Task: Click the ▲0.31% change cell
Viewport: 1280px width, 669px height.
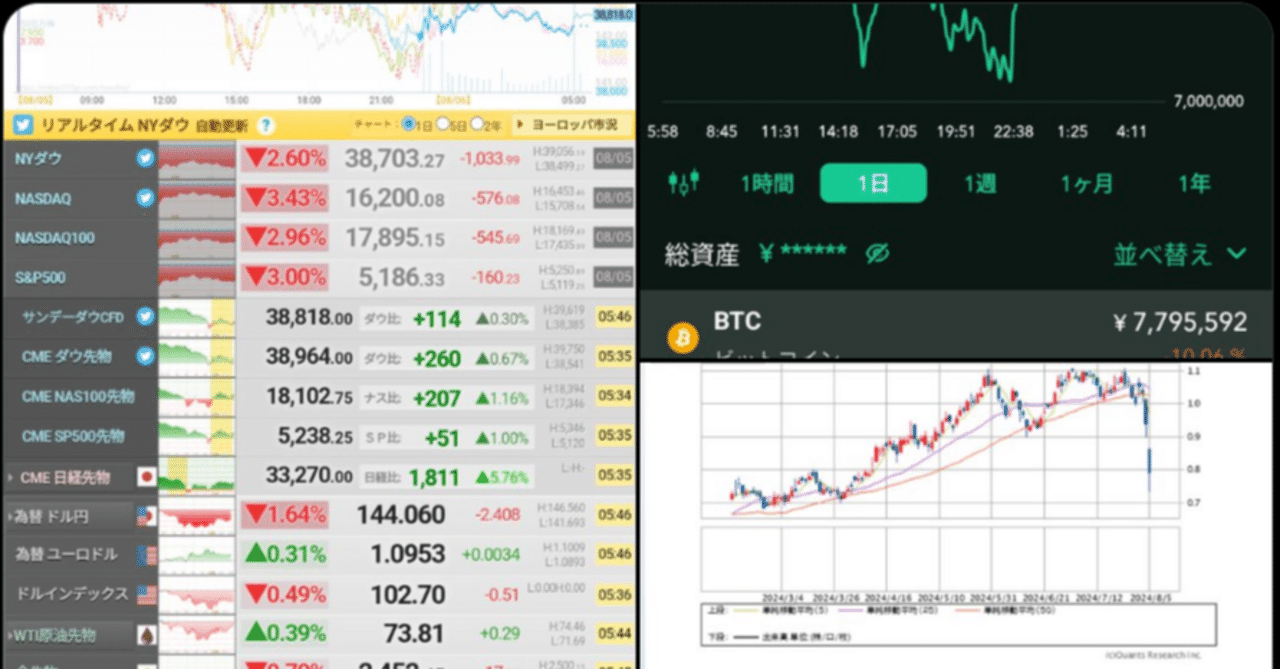Action: click(x=286, y=555)
